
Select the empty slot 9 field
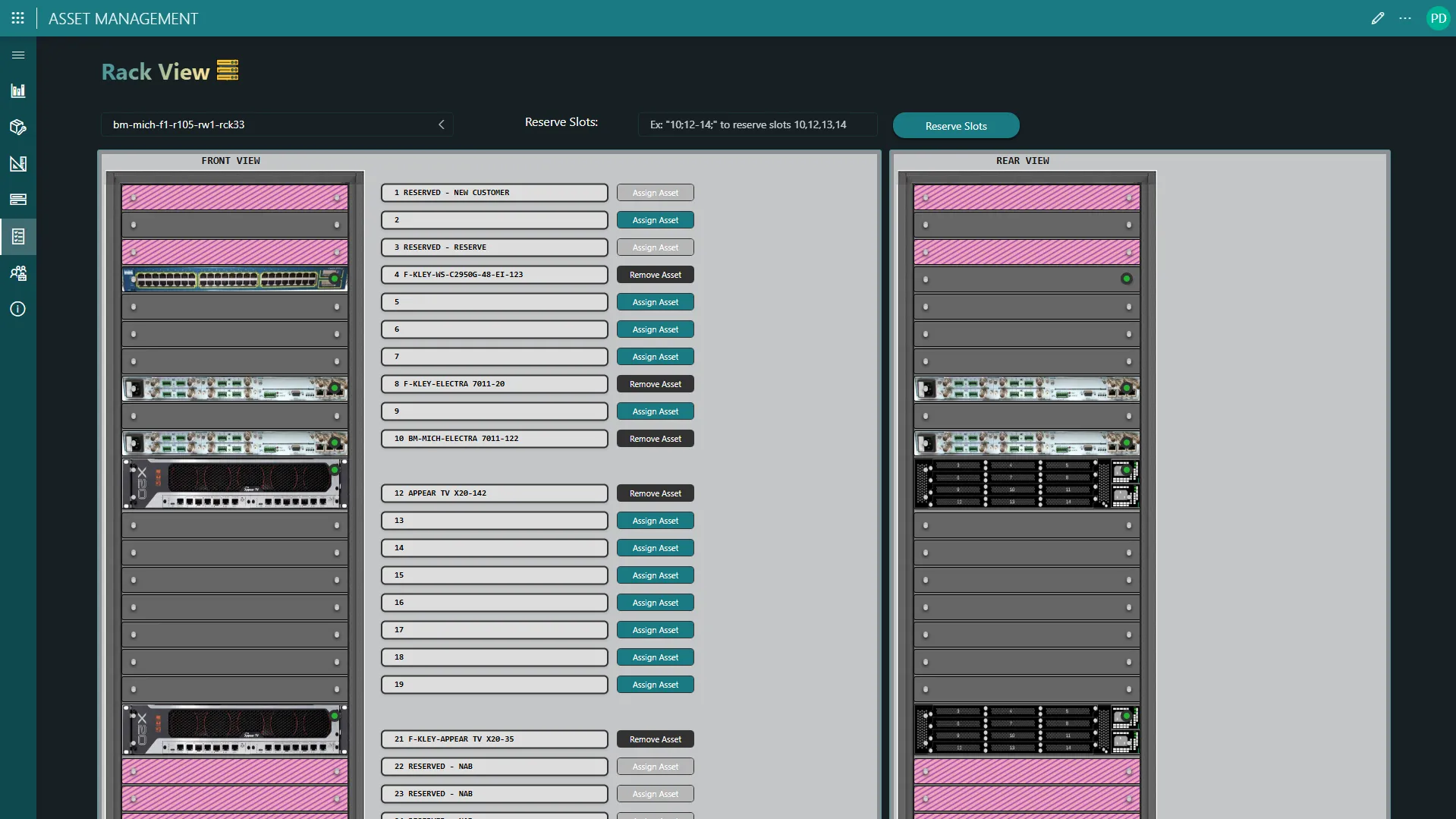[x=495, y=411]
